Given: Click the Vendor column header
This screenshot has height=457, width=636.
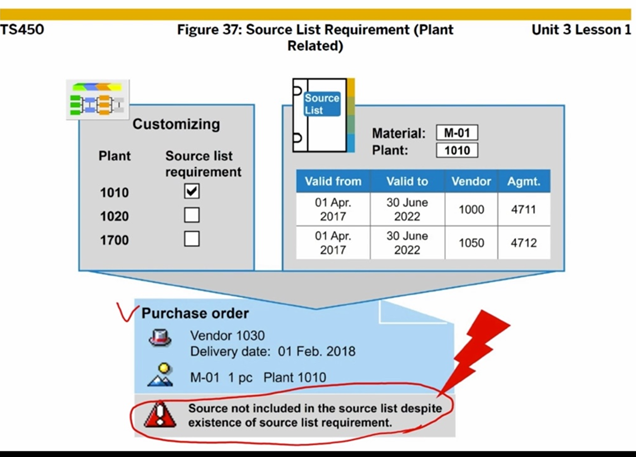Looking at the screenshot, I should click(x=471, y=181).
